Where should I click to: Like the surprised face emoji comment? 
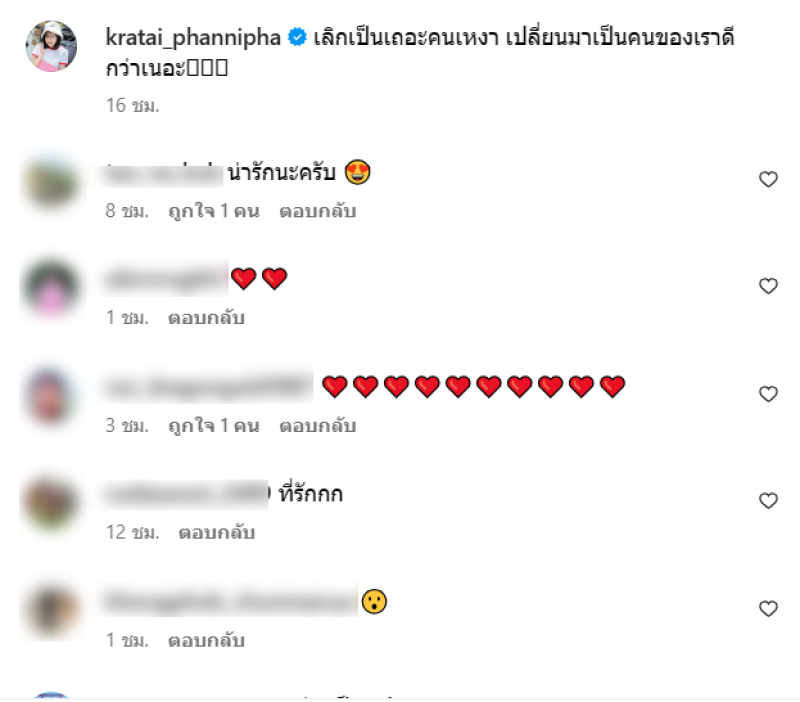tap(768, 608)
